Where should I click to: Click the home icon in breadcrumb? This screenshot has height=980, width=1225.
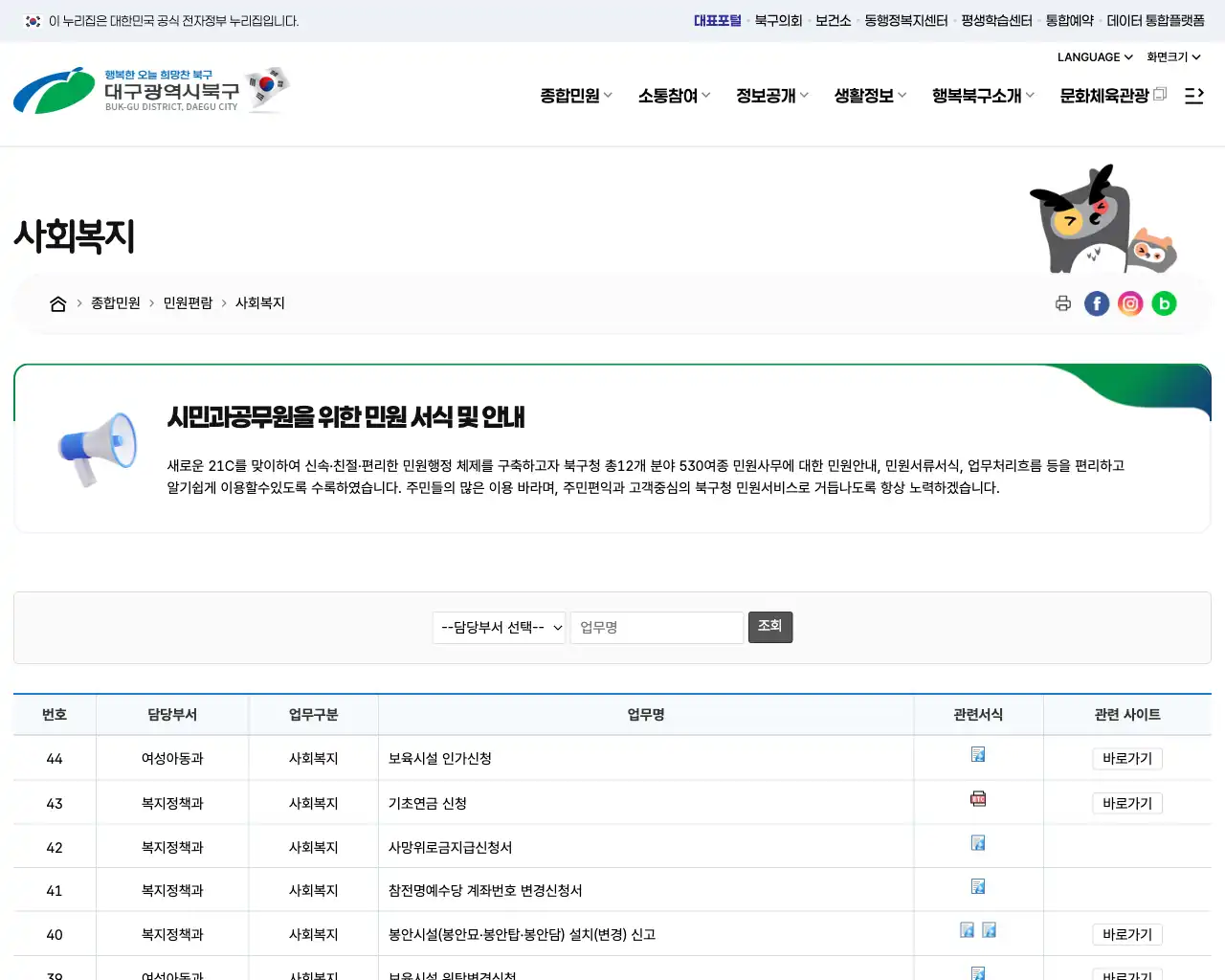[x=58, y=303]
